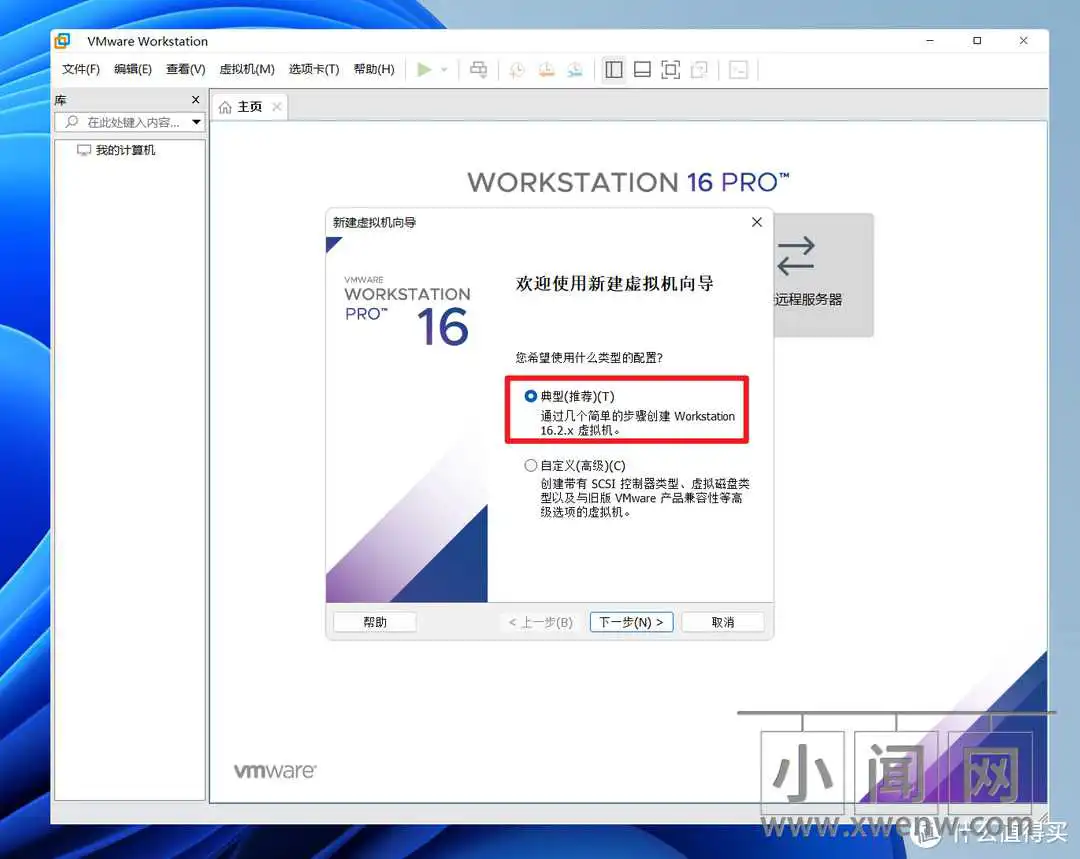Open the 查看(V) menu

(185, 70)
